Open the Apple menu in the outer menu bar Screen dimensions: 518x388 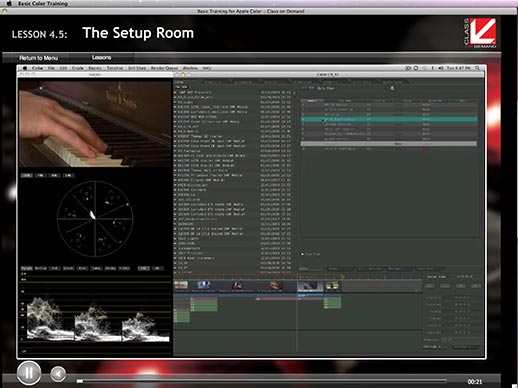click(x=9, y=3)
